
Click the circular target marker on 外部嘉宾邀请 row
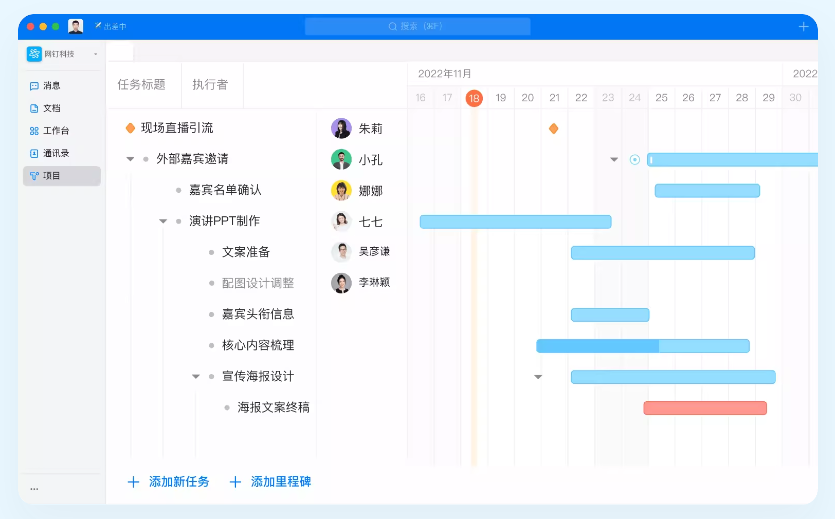[x=635, y=159]
